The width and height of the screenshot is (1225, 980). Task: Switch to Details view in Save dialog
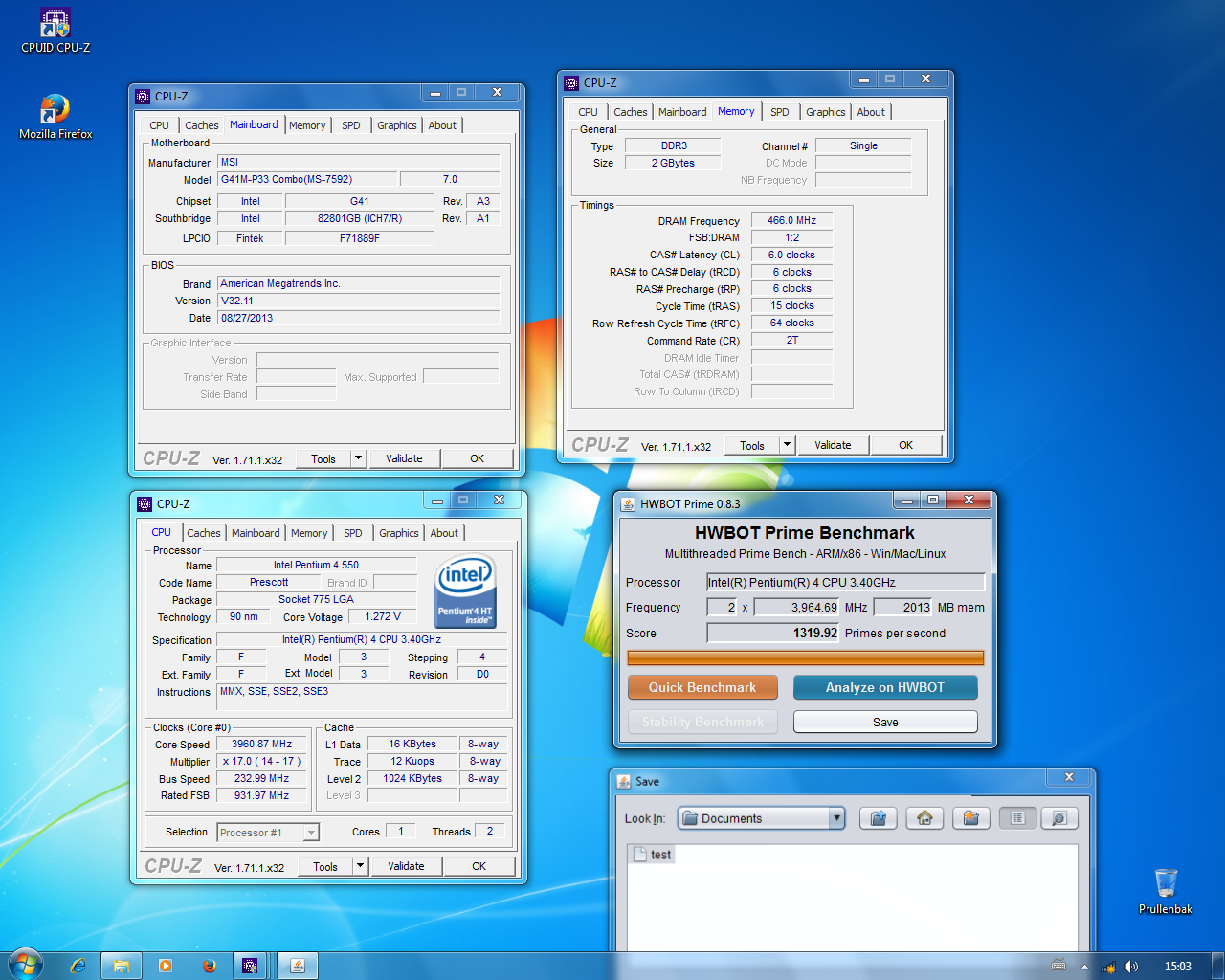pos(1059,818)
